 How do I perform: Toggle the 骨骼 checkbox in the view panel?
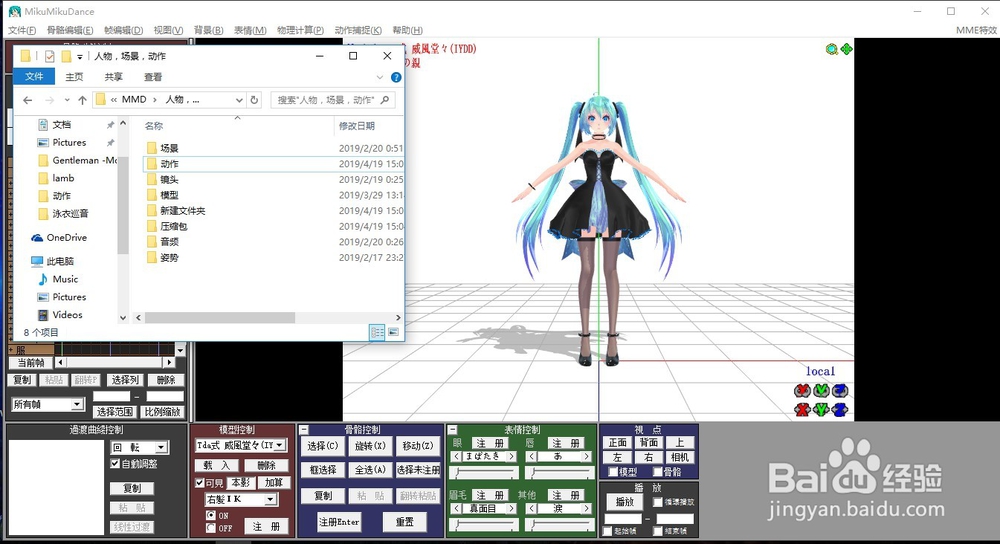point(658,472)
